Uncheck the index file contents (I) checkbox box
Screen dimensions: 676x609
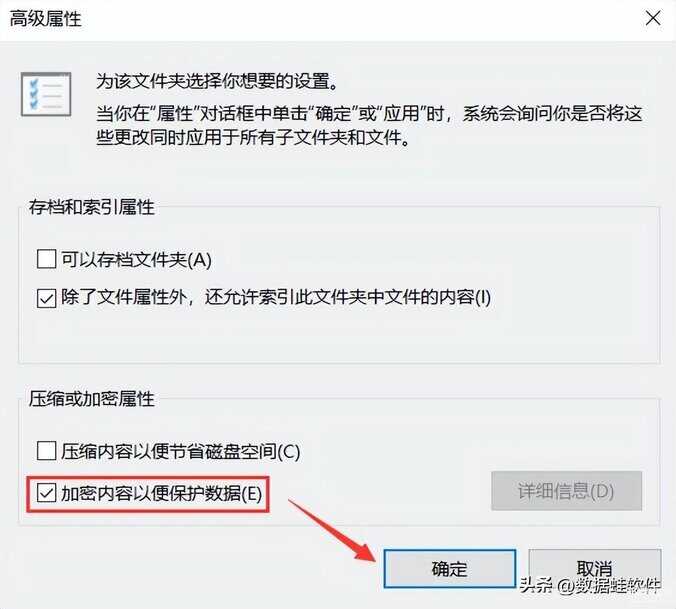coord(47,298)
